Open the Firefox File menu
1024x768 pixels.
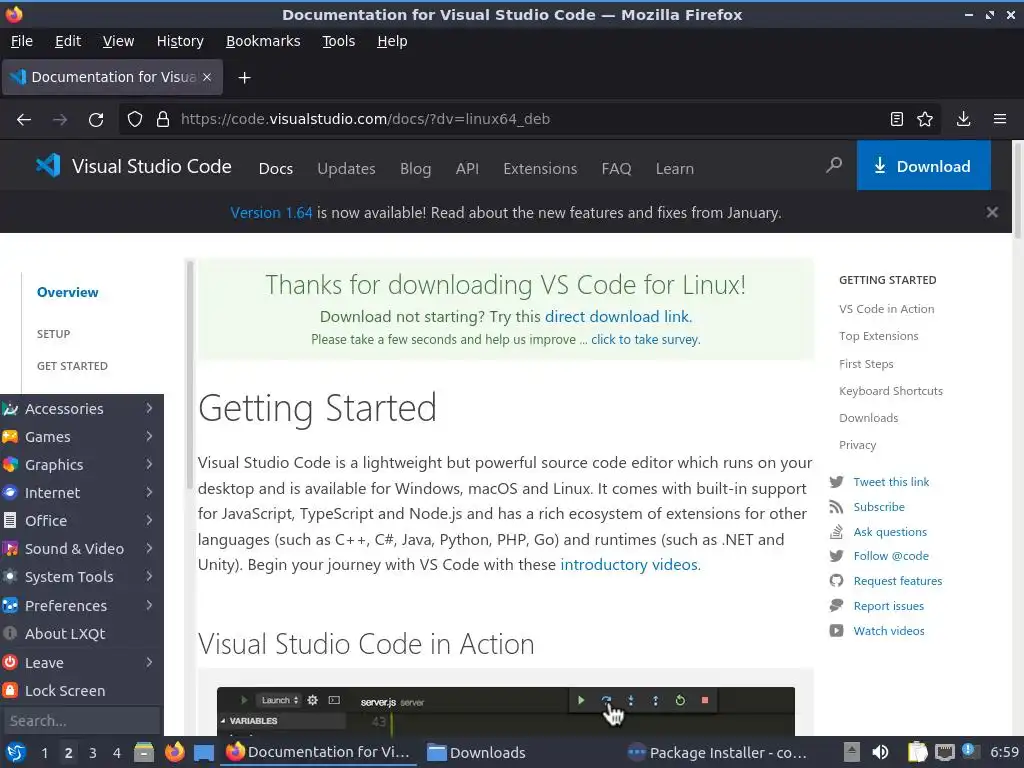(x=22, y=41)
